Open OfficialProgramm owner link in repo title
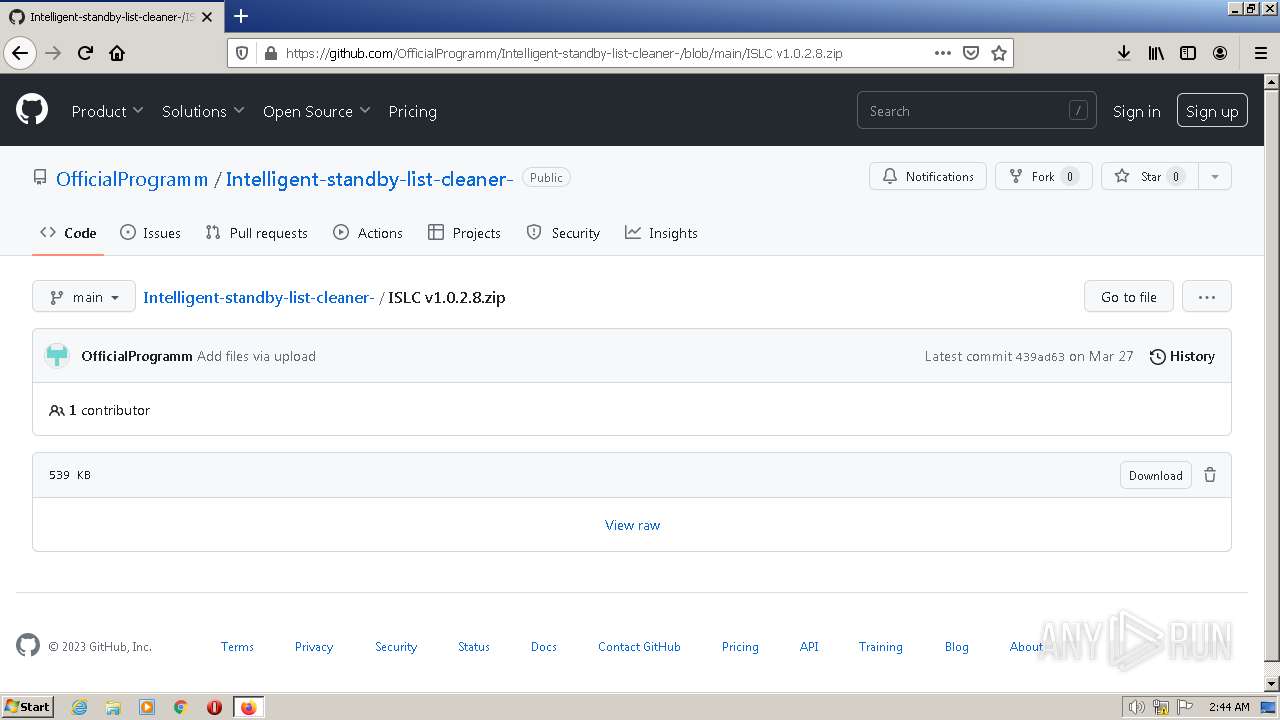 pyautogui.click(x=132, y=179)
